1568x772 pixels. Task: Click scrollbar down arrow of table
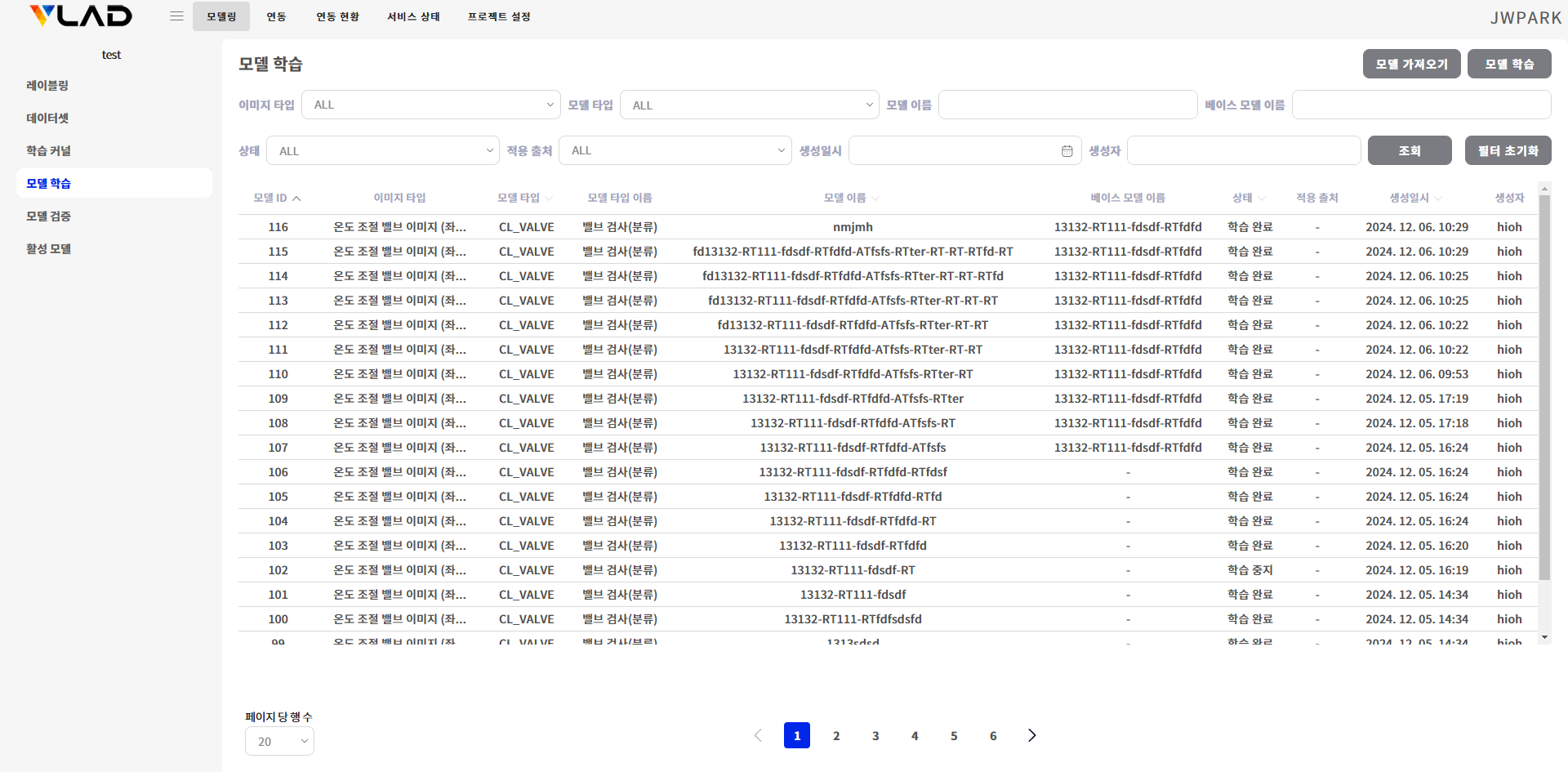1544,637
